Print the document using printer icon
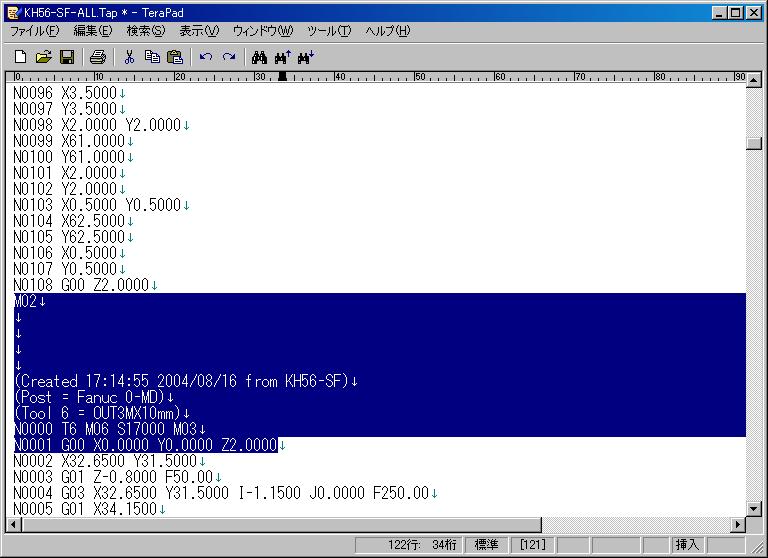The width and height of the screenshot is (768, 558). click(x=97, y=57)
